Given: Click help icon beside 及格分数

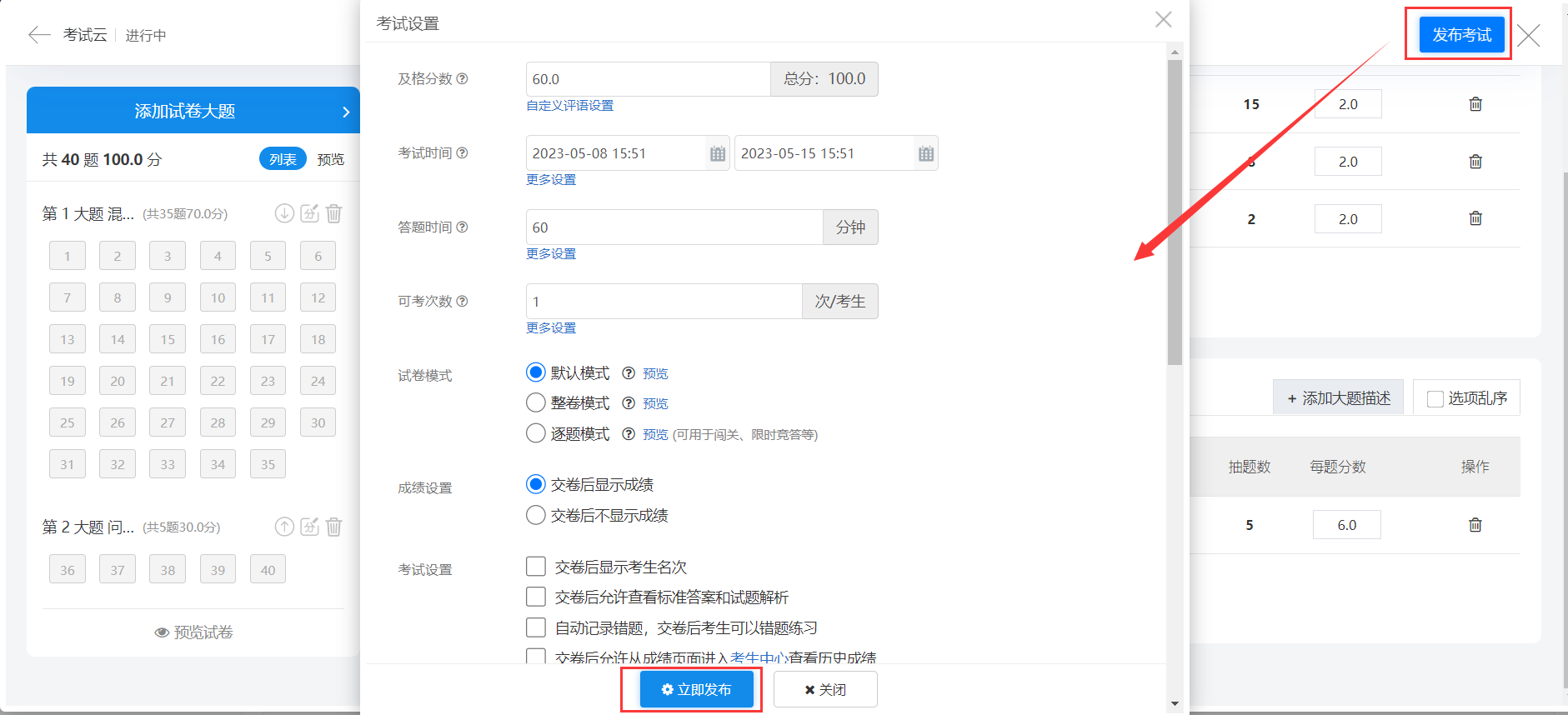Looking at the screenshot, I should (x=462, y=79).
